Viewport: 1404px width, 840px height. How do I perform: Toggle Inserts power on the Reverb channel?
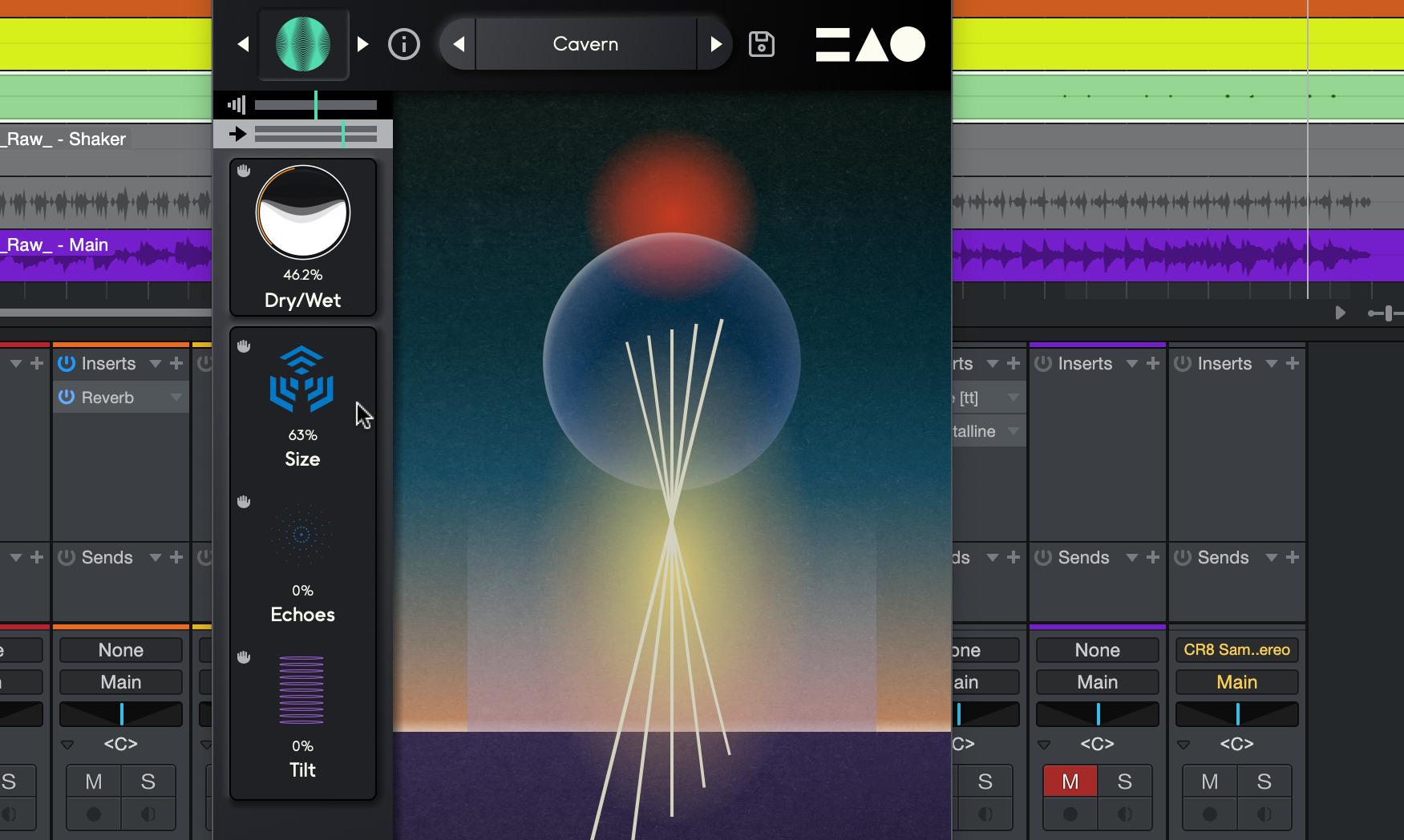[x=67, y=363]
